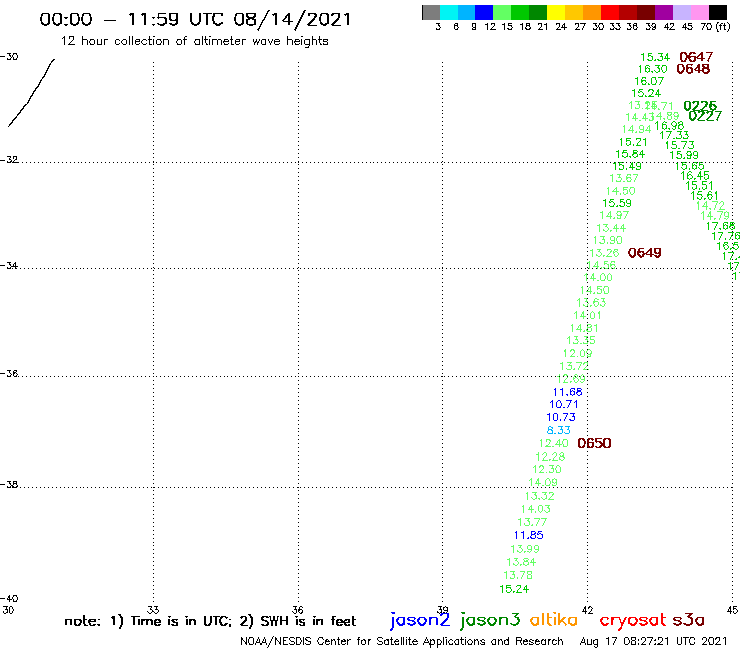Click the wave height reading 13.99
The image size is (740, 650).
[x=525, y=549]
